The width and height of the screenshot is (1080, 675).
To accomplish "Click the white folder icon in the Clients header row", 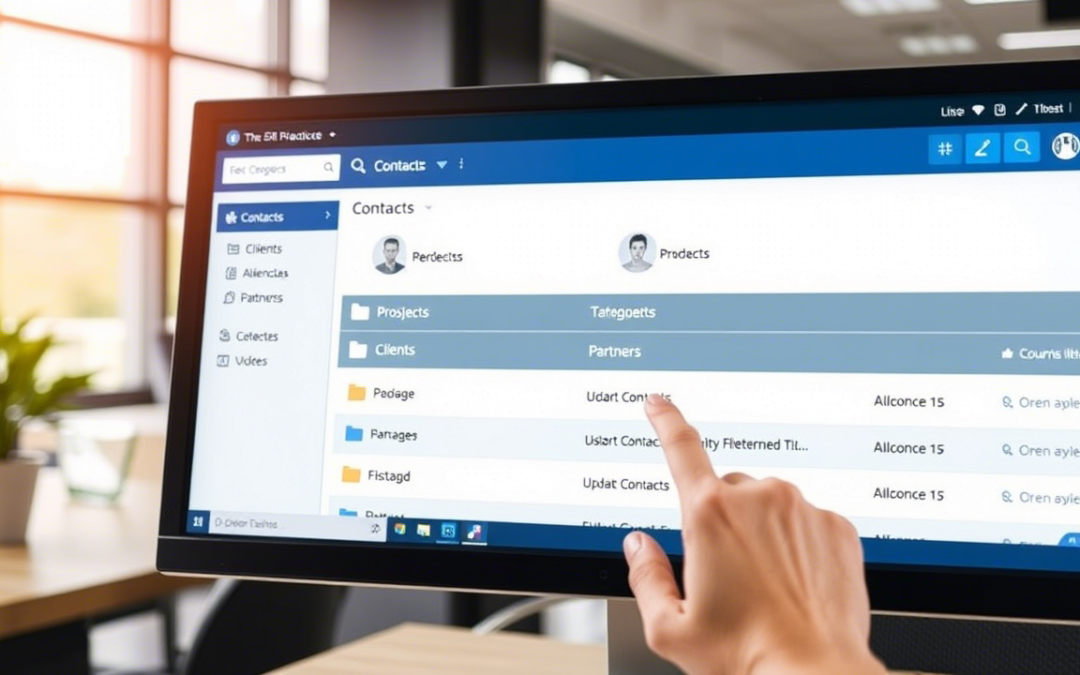I will pyautogui.click(x=357, y=350).
